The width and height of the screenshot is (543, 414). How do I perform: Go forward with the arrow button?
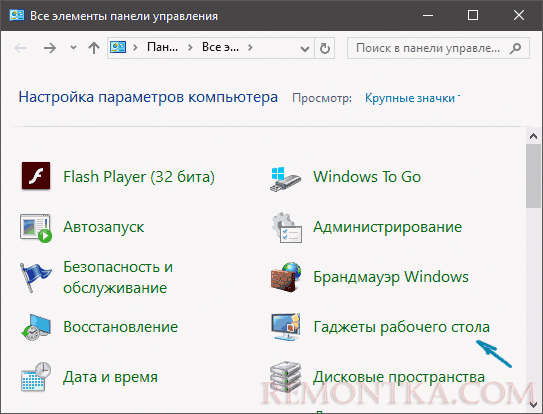tap(50, 48)
